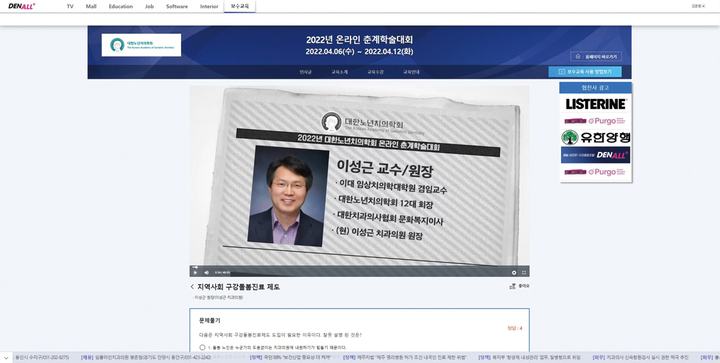Image resolution: width=720 pixels, height=363 pixels.
Task: Open the Yuhan 유한양행 sponsor banner
Action: point(596,137)
